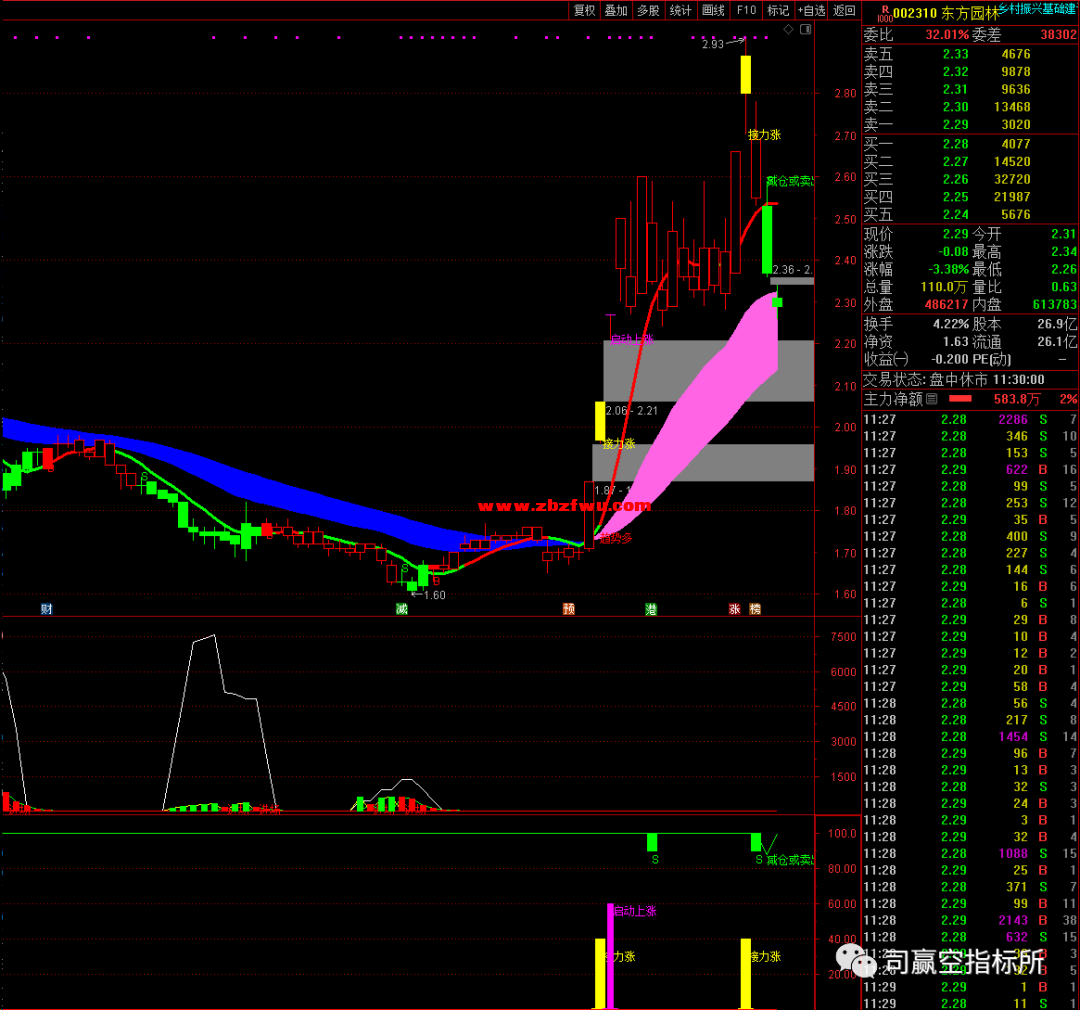Image resolution: width=1080 pixels, height=1010 pixels.
Task: Click the 委差 value 38302
Action: coord(1058,34)
